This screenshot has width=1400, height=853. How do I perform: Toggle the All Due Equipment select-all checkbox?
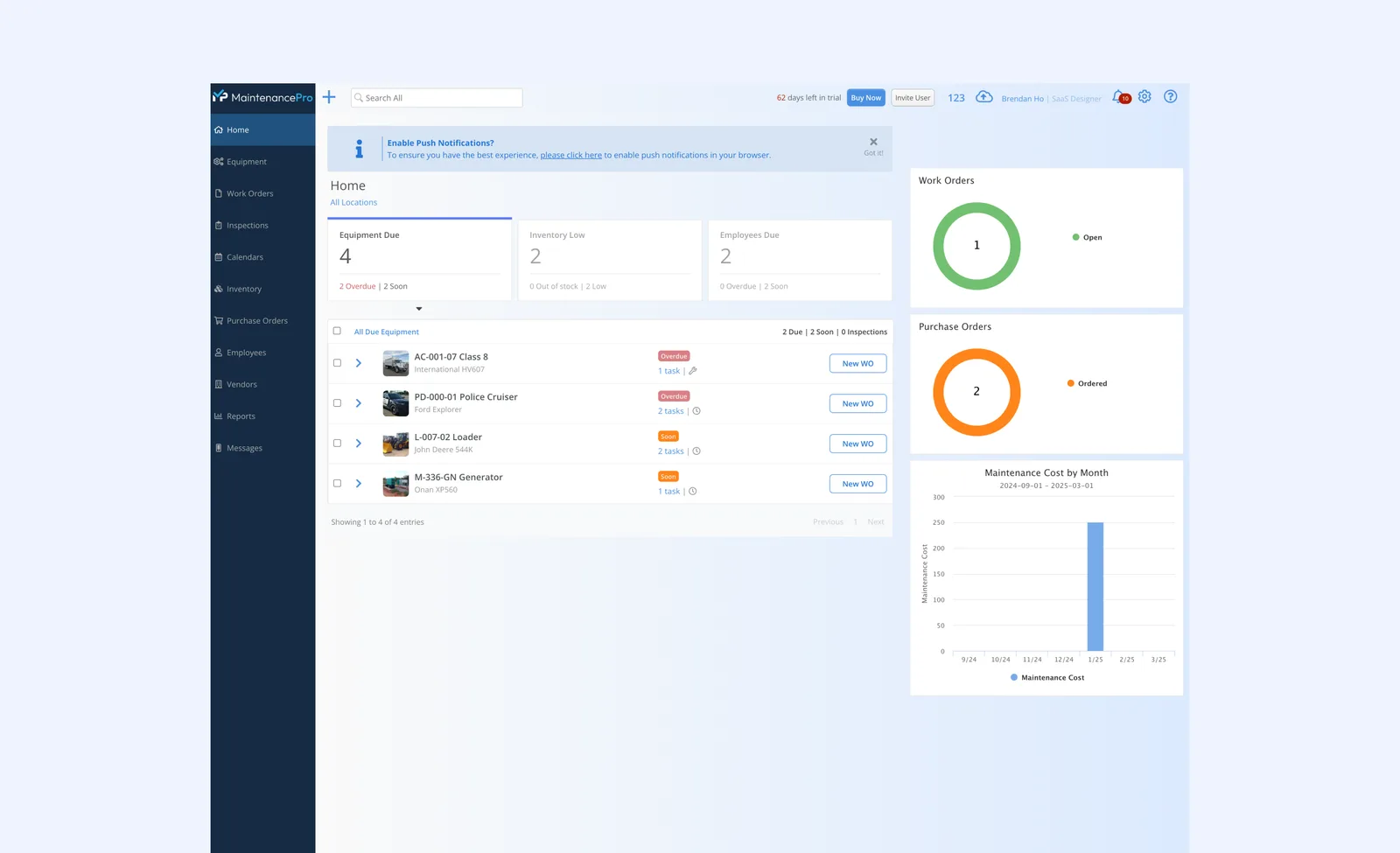337,331
